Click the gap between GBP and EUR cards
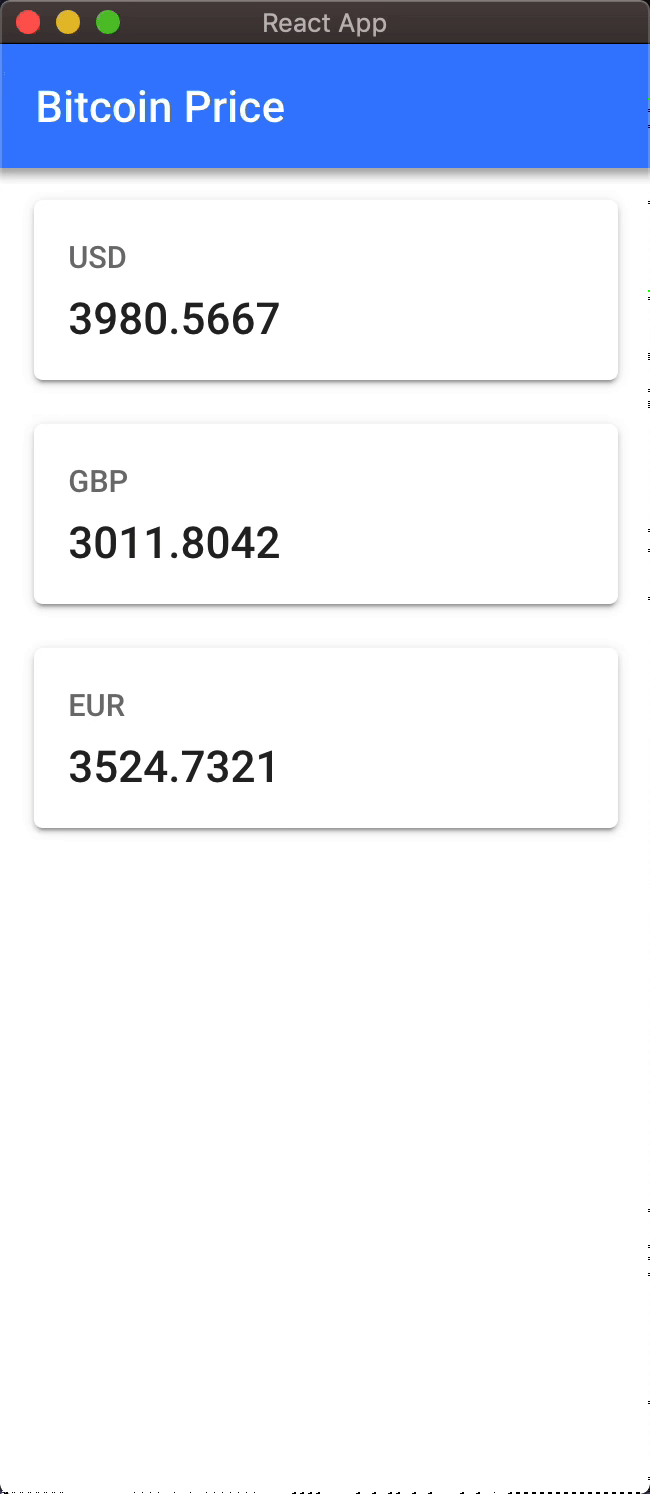The width and height of the screenshot is (650, 1494). click(x=325, y=626)
